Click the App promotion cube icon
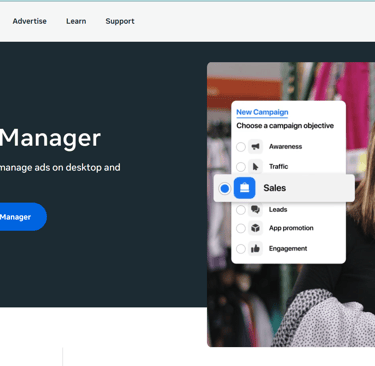 coord(255,228)
